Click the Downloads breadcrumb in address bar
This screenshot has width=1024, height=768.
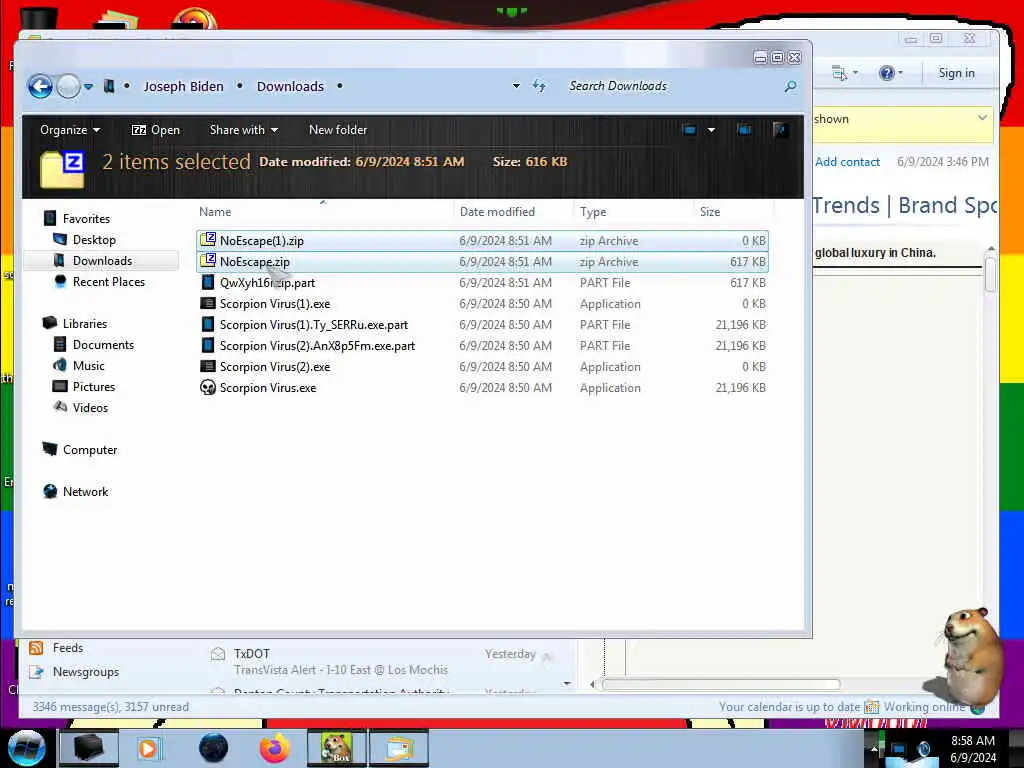click(290, 86)
